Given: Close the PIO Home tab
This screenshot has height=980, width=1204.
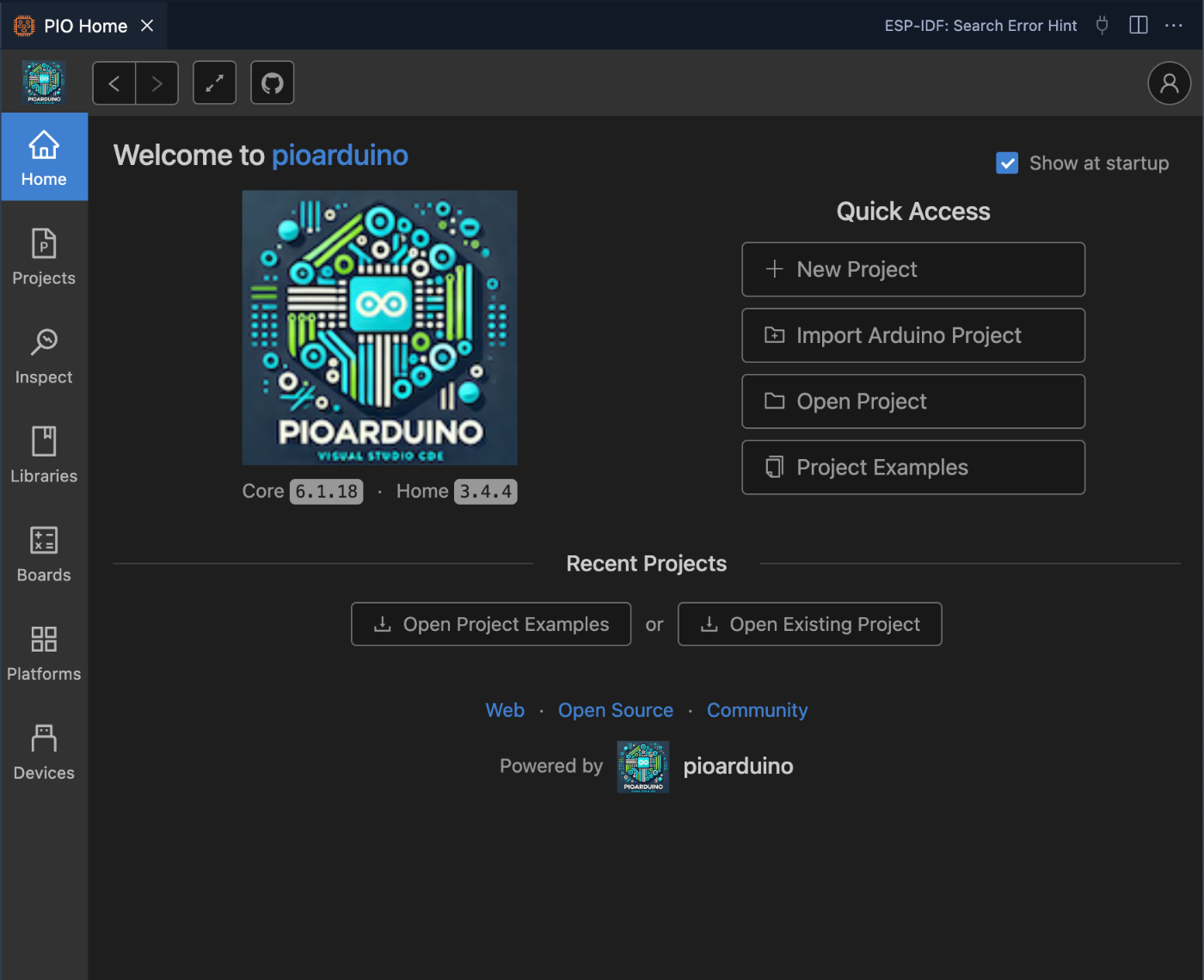Looking at the screenshot, I should coord(147,26).
